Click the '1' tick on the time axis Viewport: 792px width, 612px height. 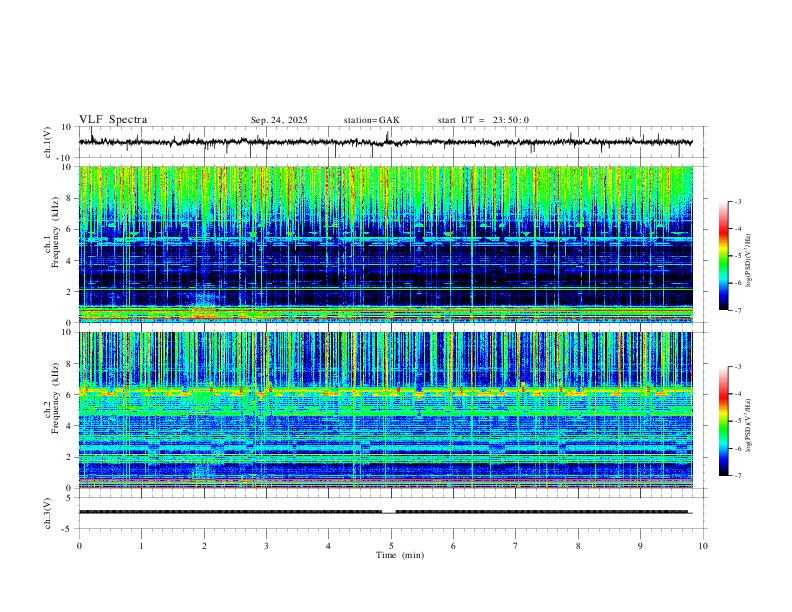tap(141, 546)
